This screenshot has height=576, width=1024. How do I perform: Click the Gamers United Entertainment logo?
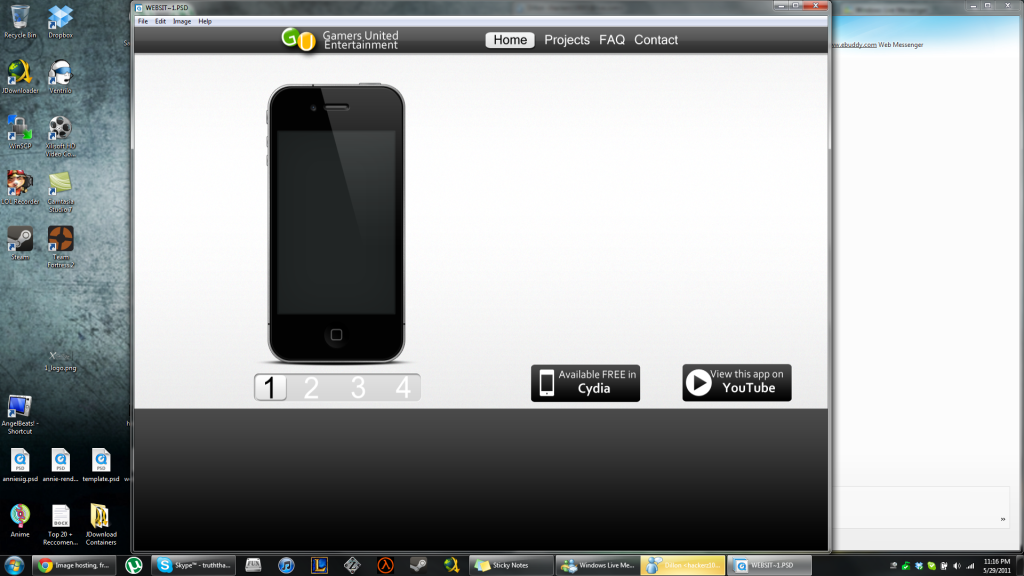(340, 40)
